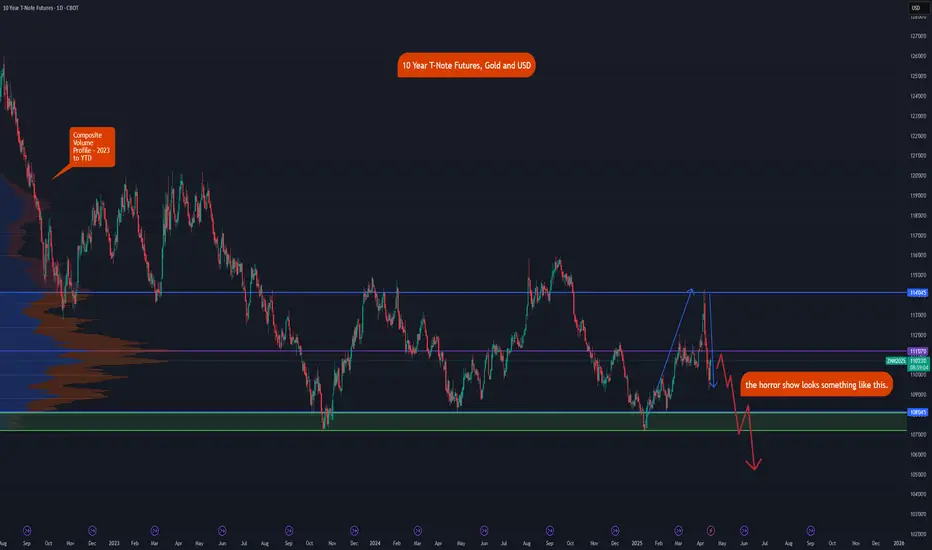
Task: Select the 'Composite Volume Profile - 2023 to YTD' callout
Action: point(92,147)
